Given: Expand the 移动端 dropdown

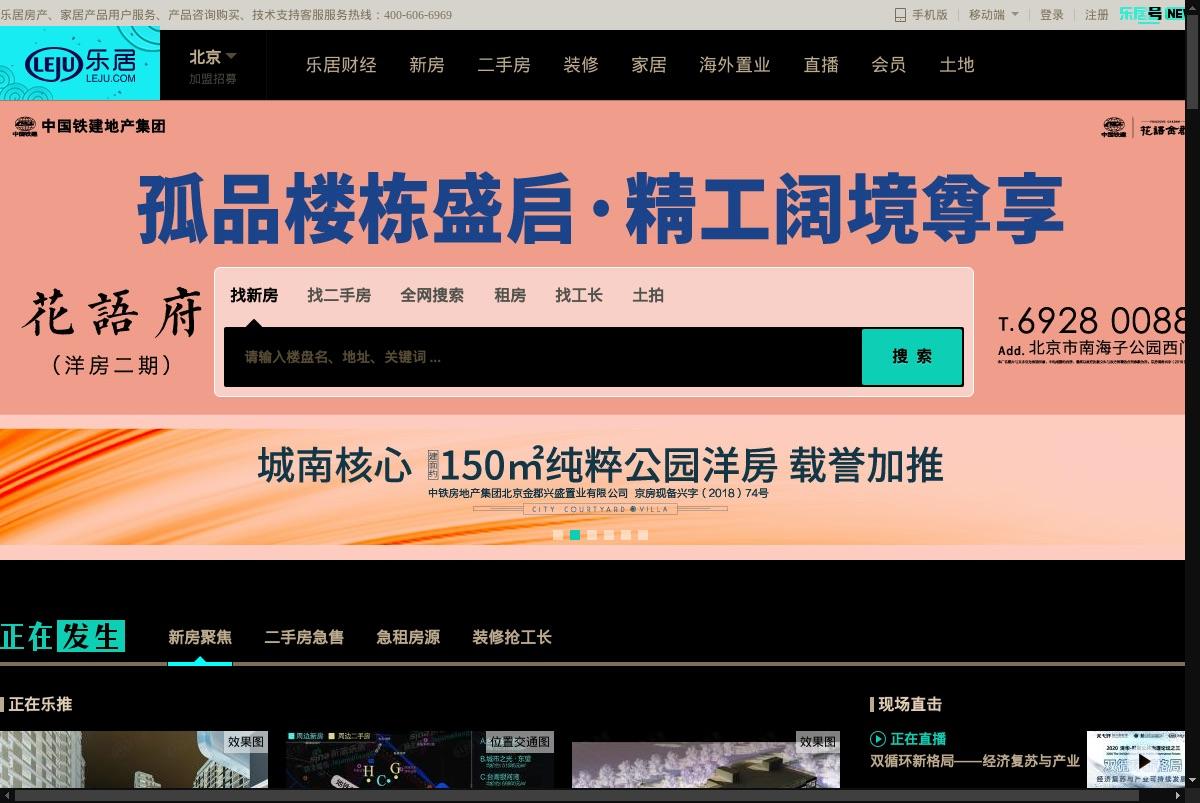Looking at the screenshot, I should tap(994, 15).
